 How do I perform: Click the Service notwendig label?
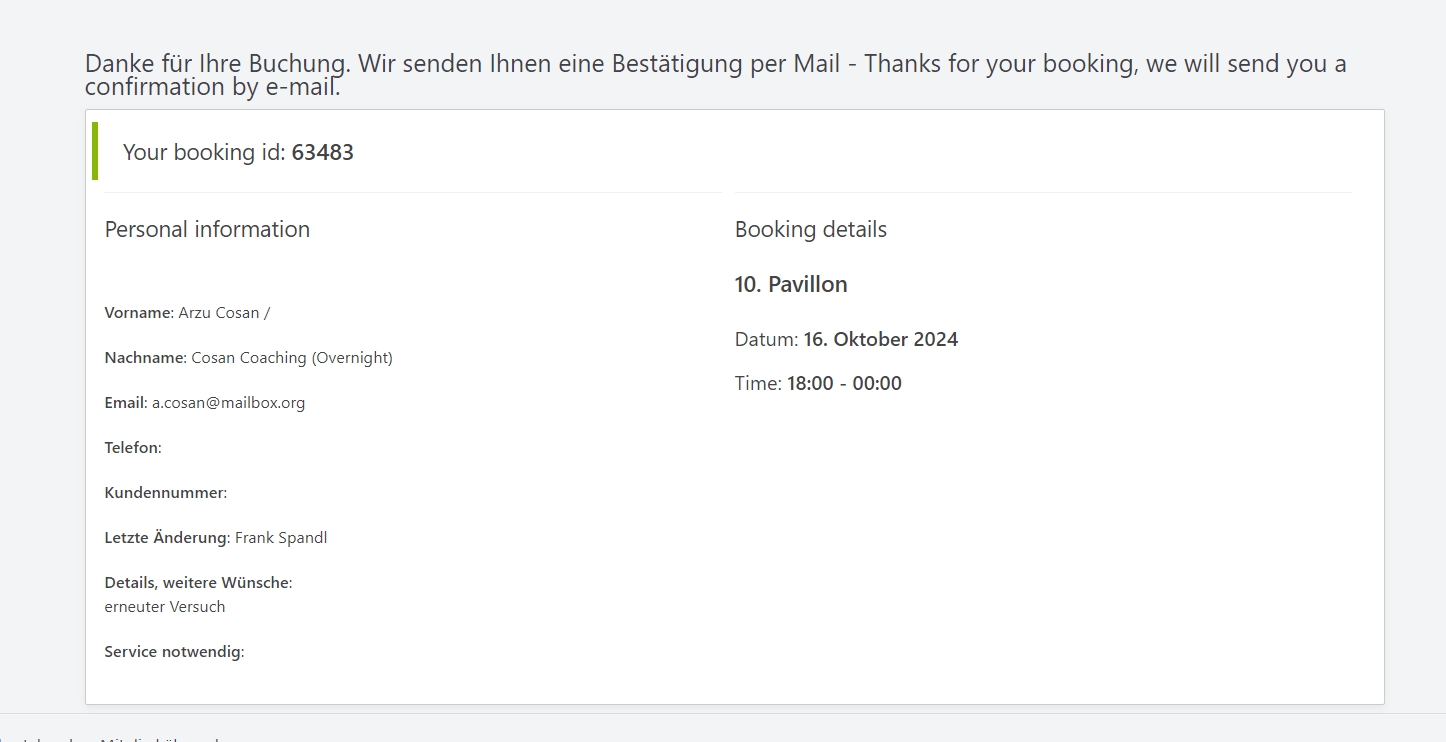[x=174, y=652]
